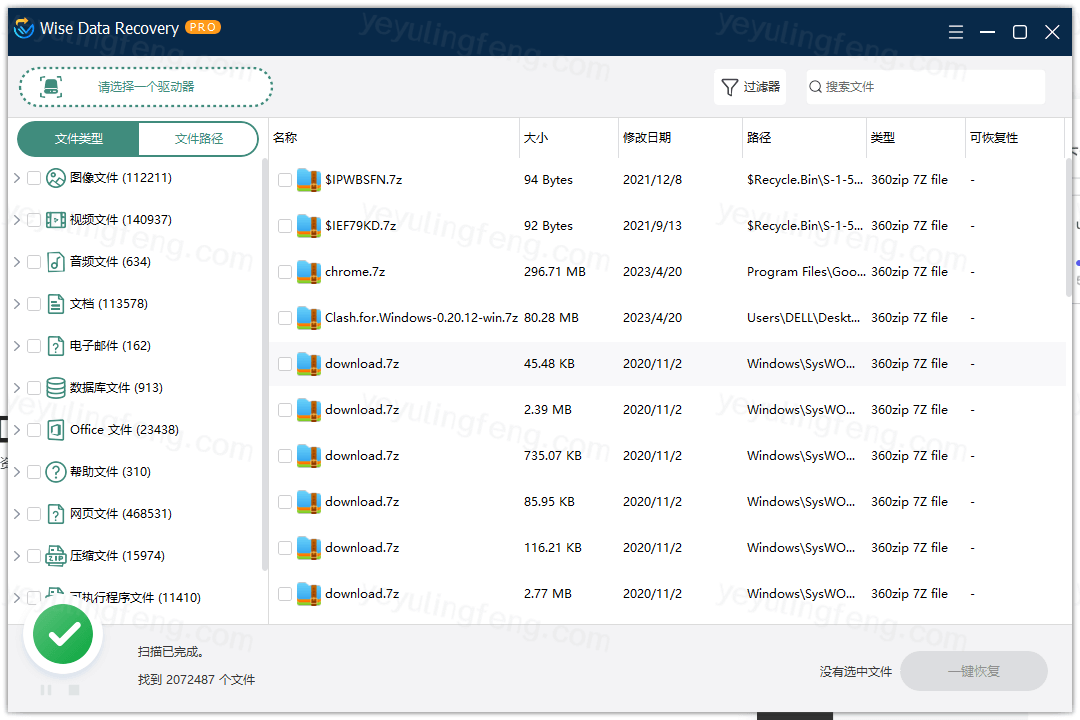1080x720 pixels.
Task: Expand the Office 文件 tree node
Action: (x=17, y=430)
